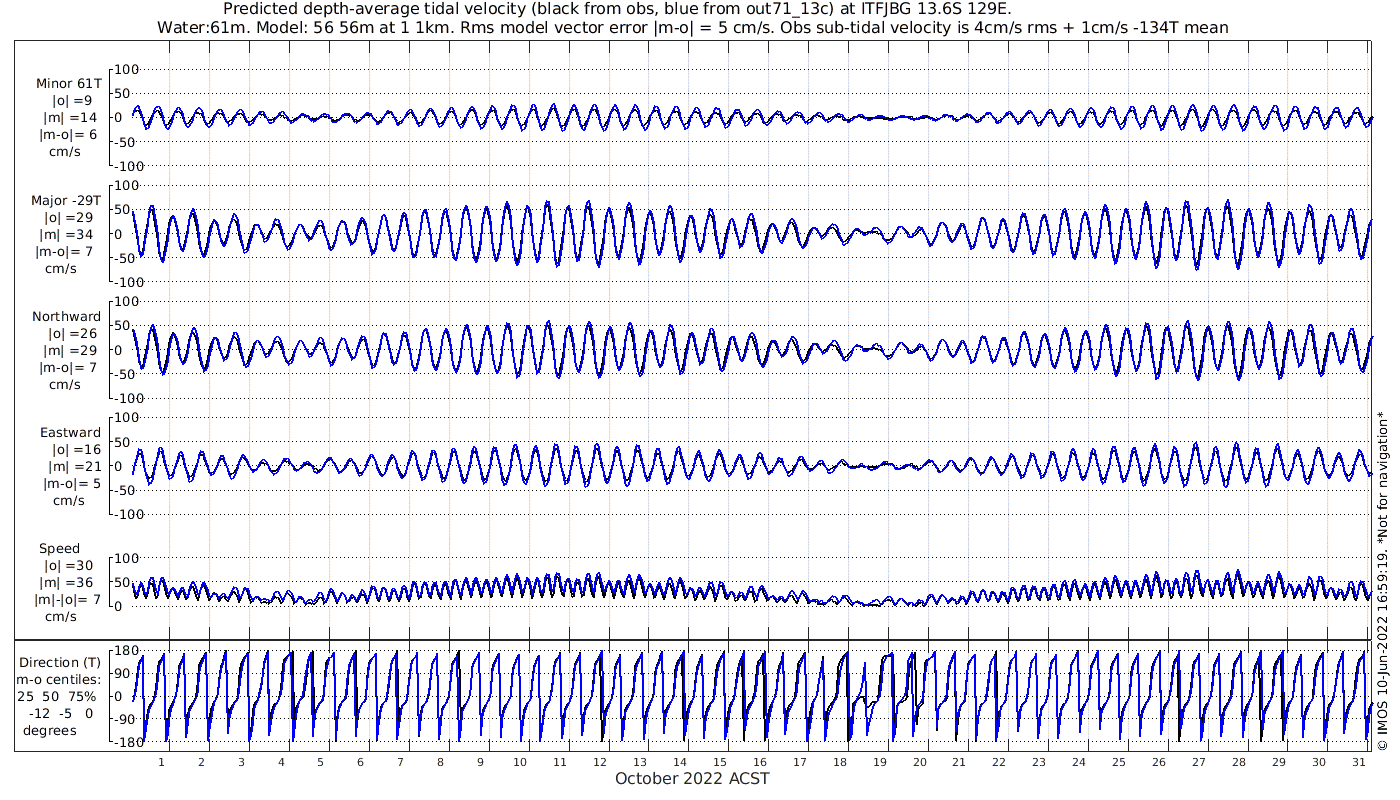Click the '|m| =29' value in Northward panel

click(x=72, y=350)
